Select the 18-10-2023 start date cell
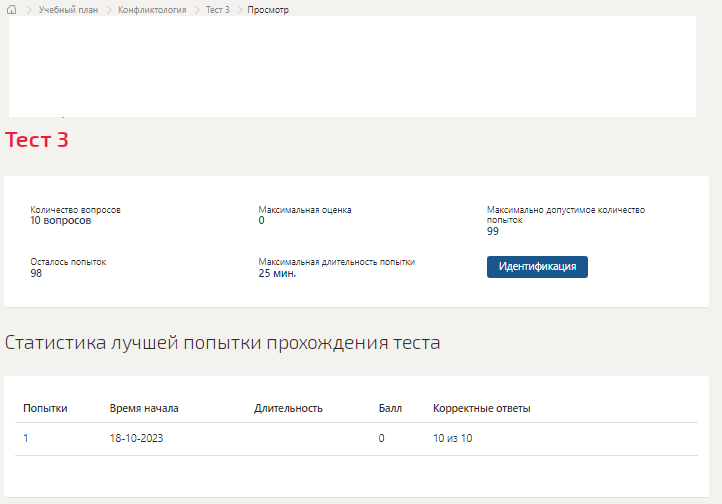Viewport: 722px width, 504px height. coord(136,439)
